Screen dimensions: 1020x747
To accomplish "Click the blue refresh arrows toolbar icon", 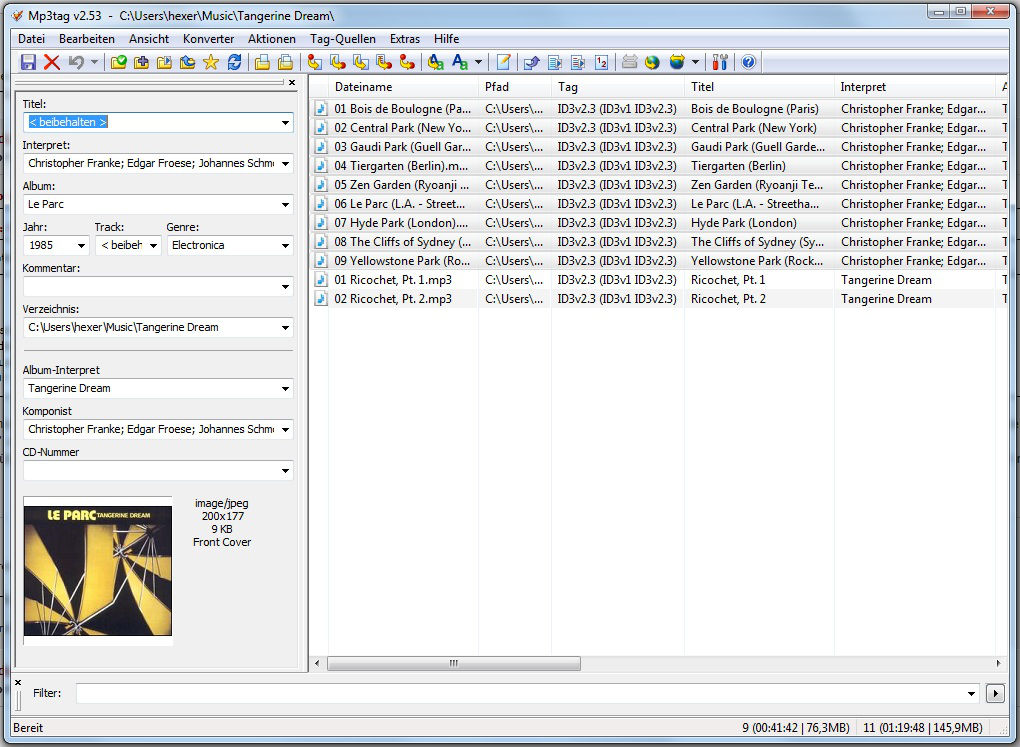I will [234, 62].
